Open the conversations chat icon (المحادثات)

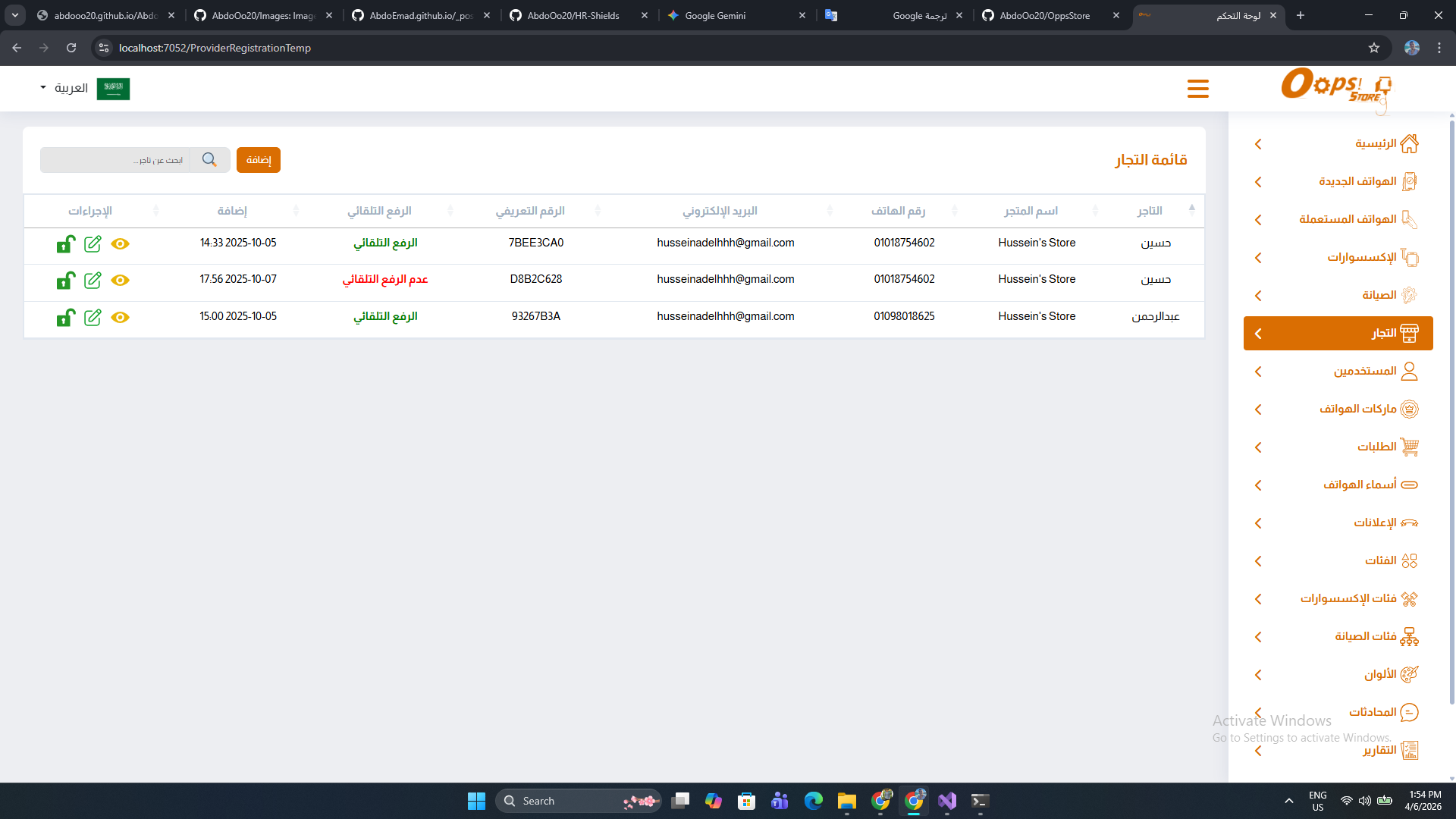1409,712
